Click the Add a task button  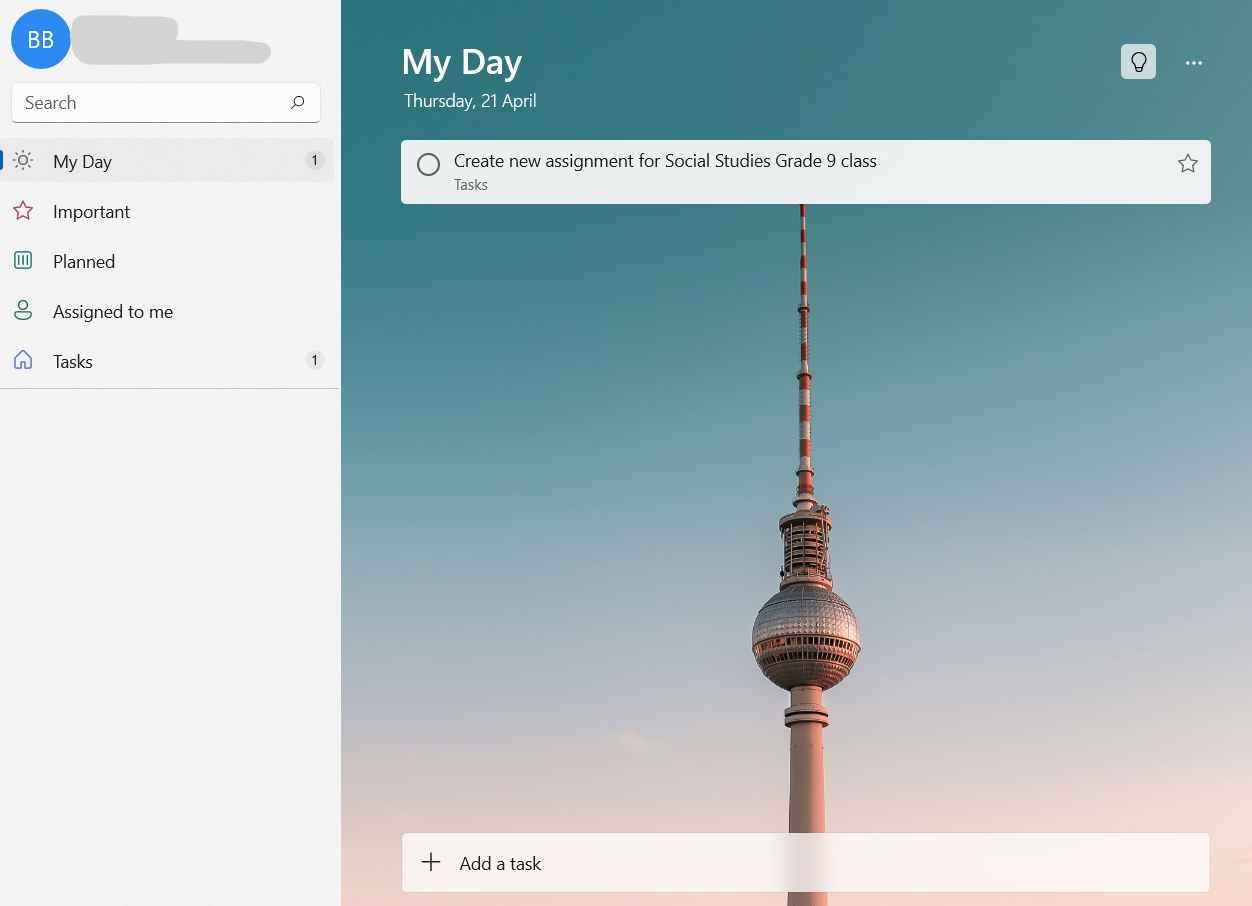pos(500,862)
